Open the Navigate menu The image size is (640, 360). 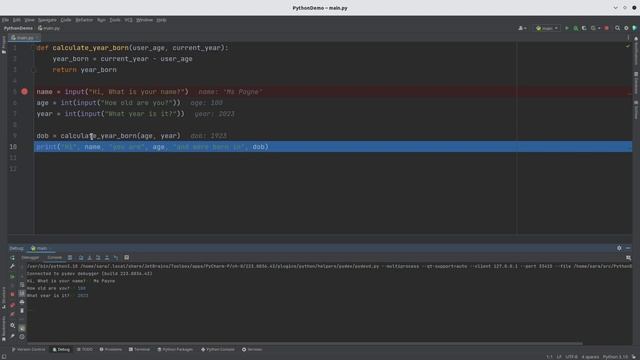47,20
